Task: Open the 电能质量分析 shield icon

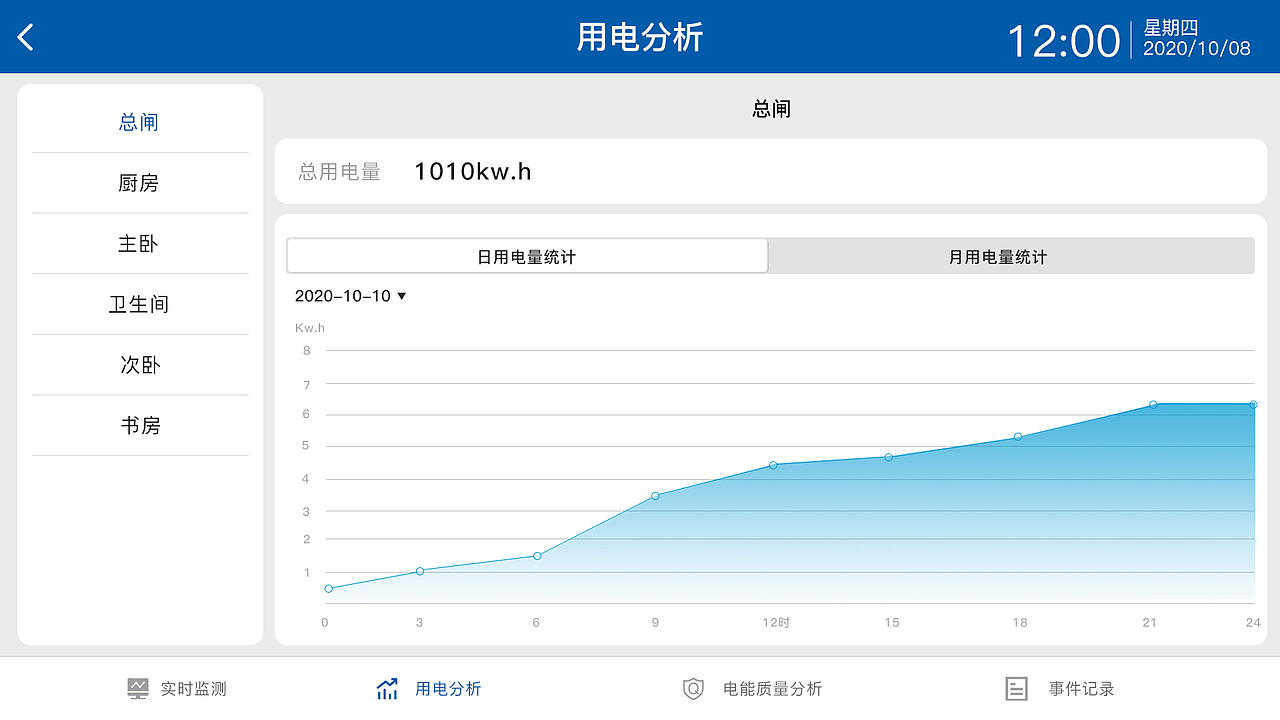Action: tap(693, 688)
